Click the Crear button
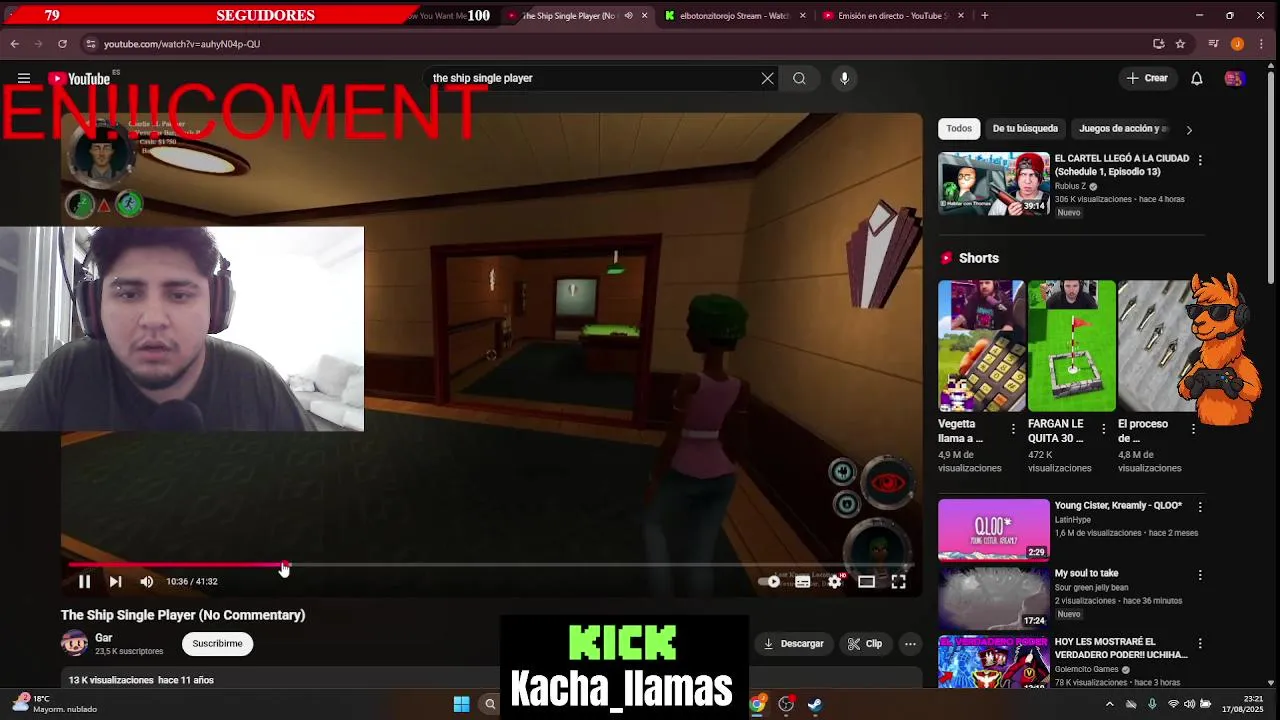This screenshot has height=720, width=1280. (1147, 78)
